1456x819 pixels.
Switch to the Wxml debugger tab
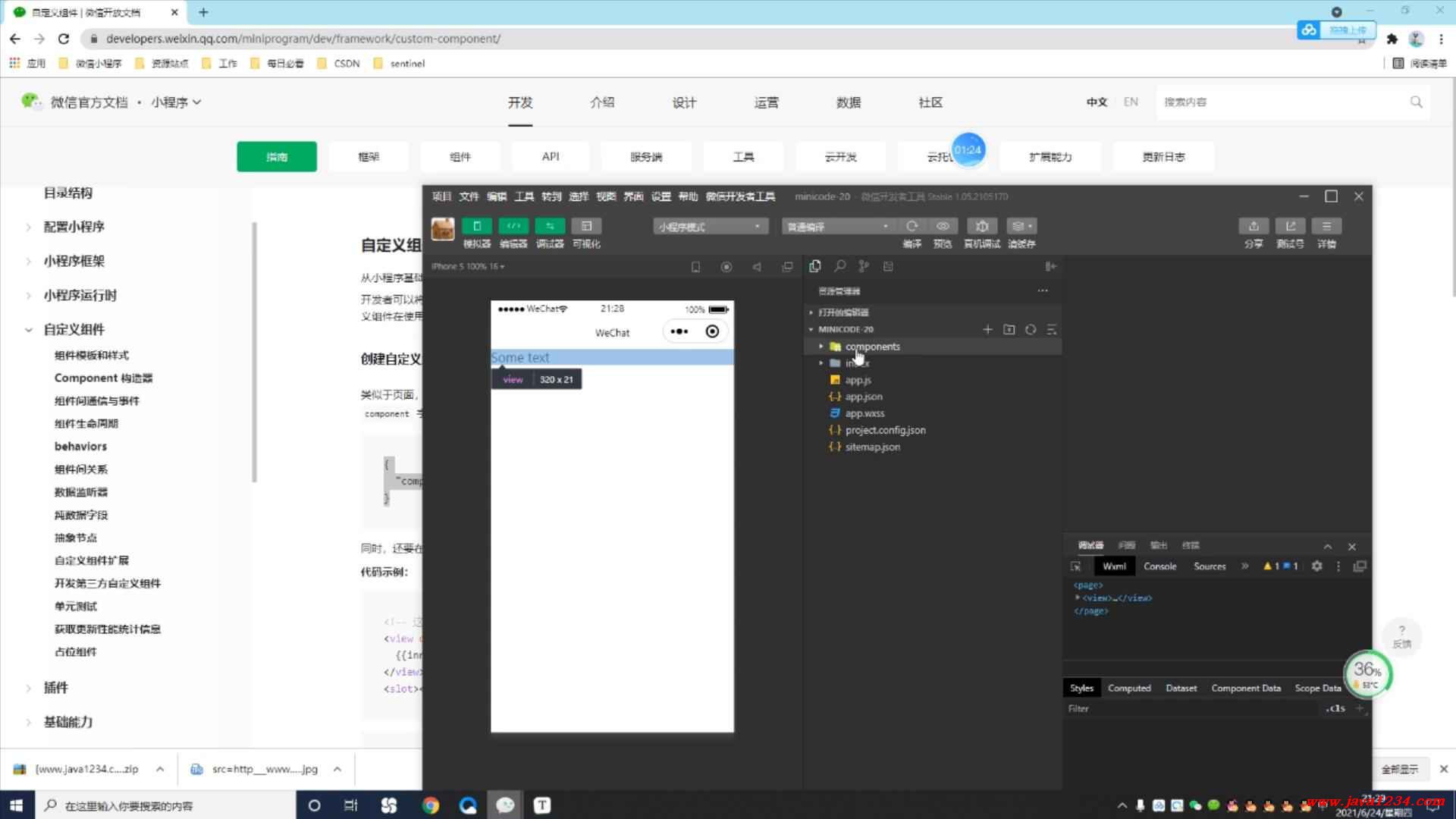(x=1114, y=566)
